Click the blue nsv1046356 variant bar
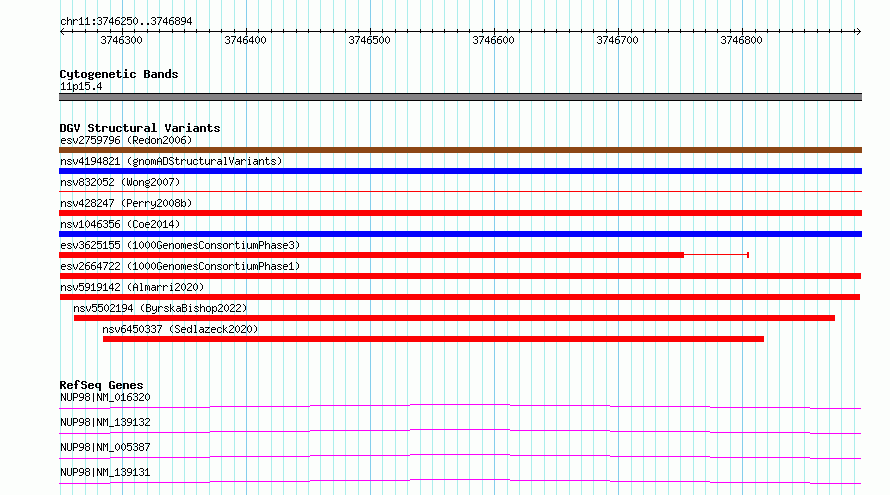890x495 pixels. pos(460,234)
